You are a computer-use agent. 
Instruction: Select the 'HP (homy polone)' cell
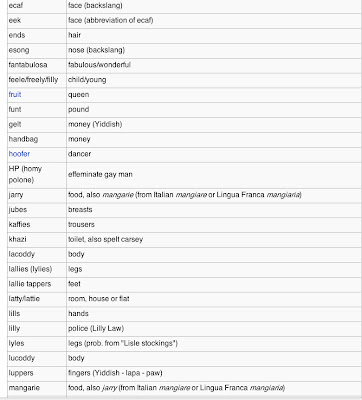37,174
